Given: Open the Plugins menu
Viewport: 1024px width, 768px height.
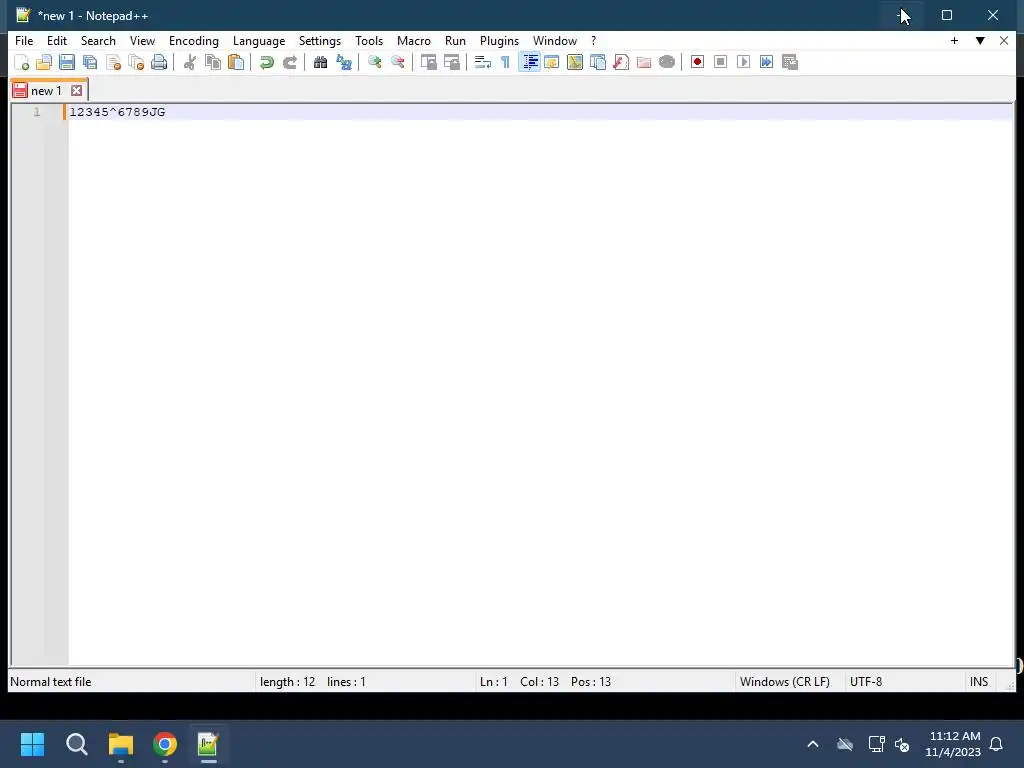Looking at the screenshot, I should pyautogui.click(x=499, y=40).
